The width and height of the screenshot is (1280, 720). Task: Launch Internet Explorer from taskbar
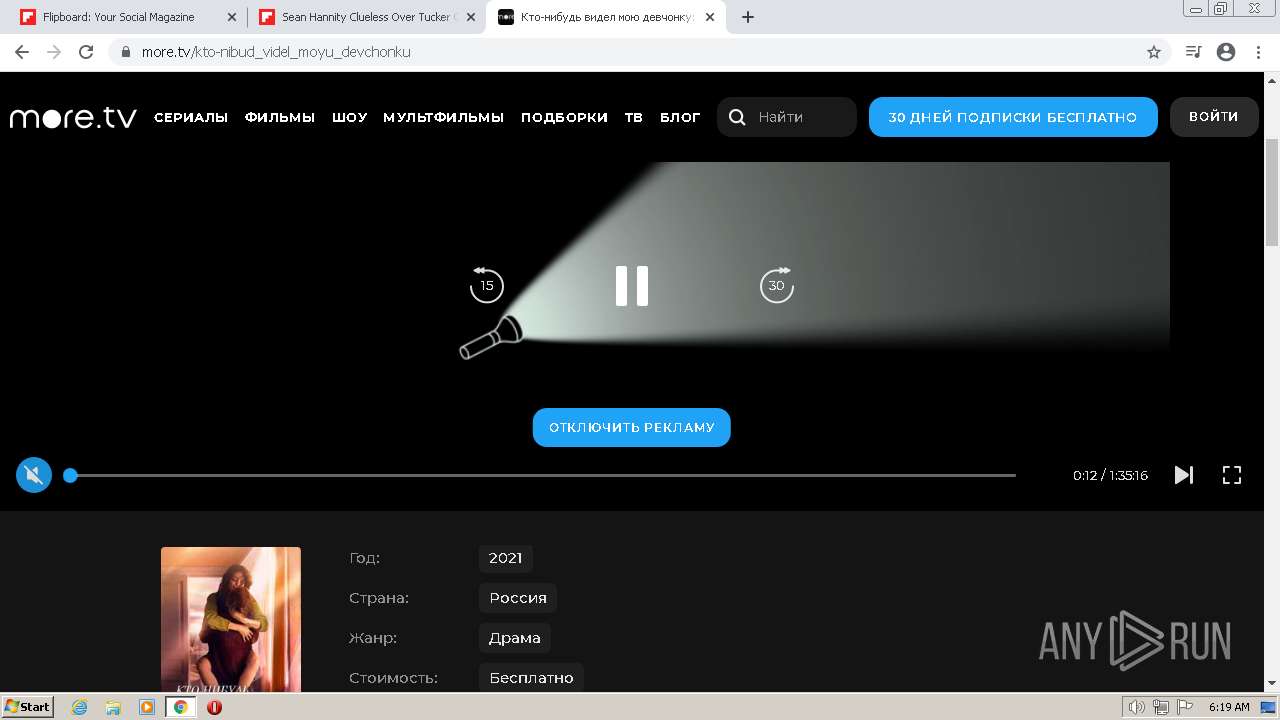tap(79, 707)
